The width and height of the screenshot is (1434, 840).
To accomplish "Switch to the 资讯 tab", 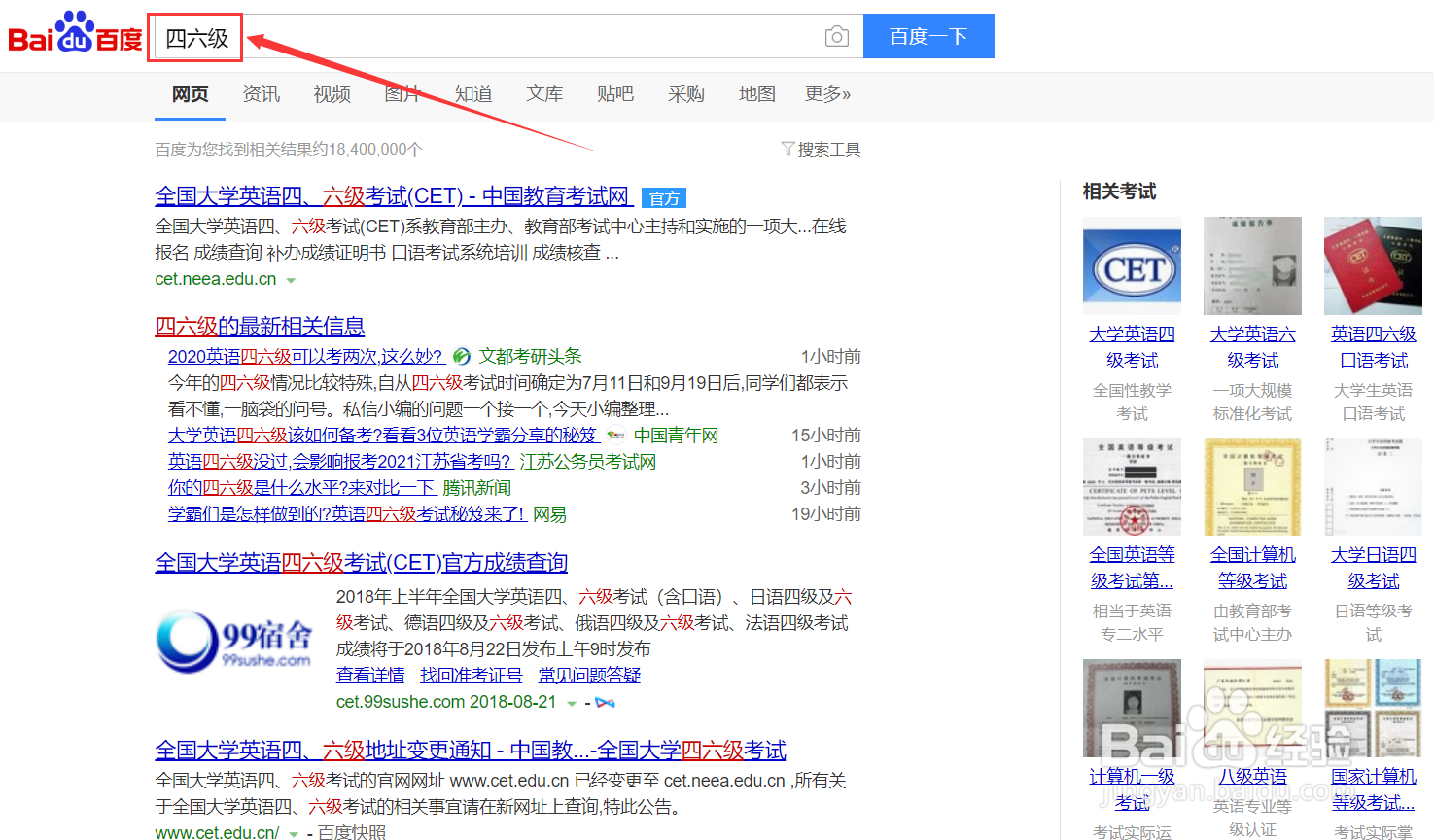I will point(261,93).
